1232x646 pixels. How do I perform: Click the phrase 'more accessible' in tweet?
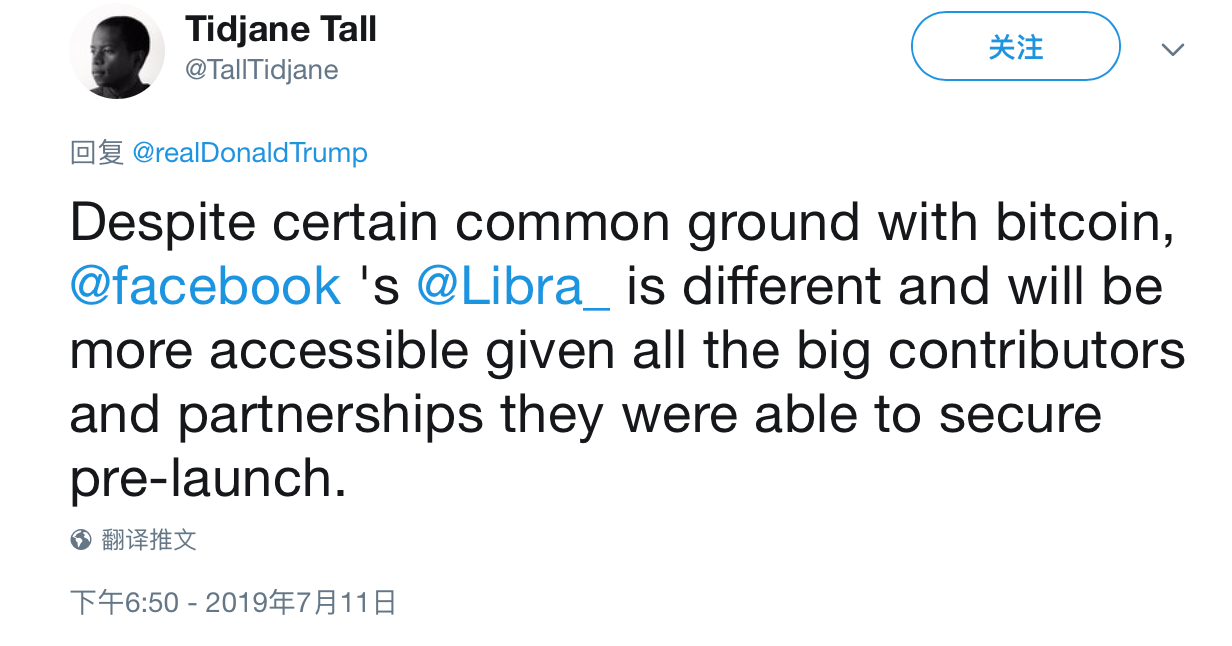click(x=269, y=351)
